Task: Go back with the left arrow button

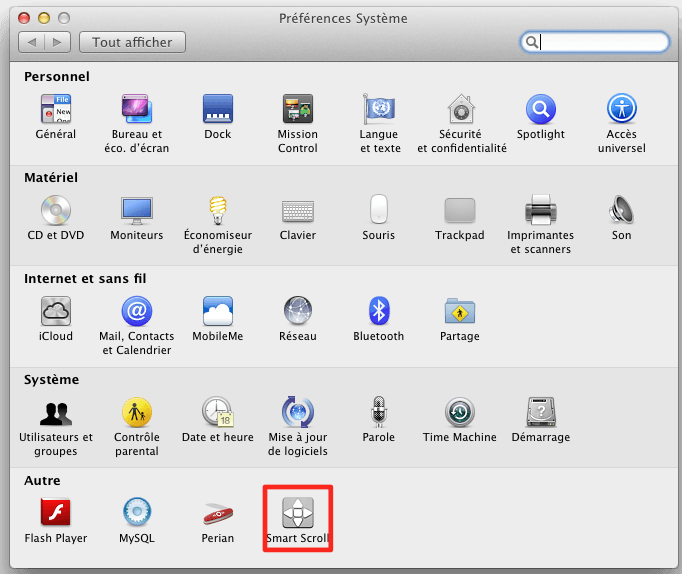Action: (31, 42)
